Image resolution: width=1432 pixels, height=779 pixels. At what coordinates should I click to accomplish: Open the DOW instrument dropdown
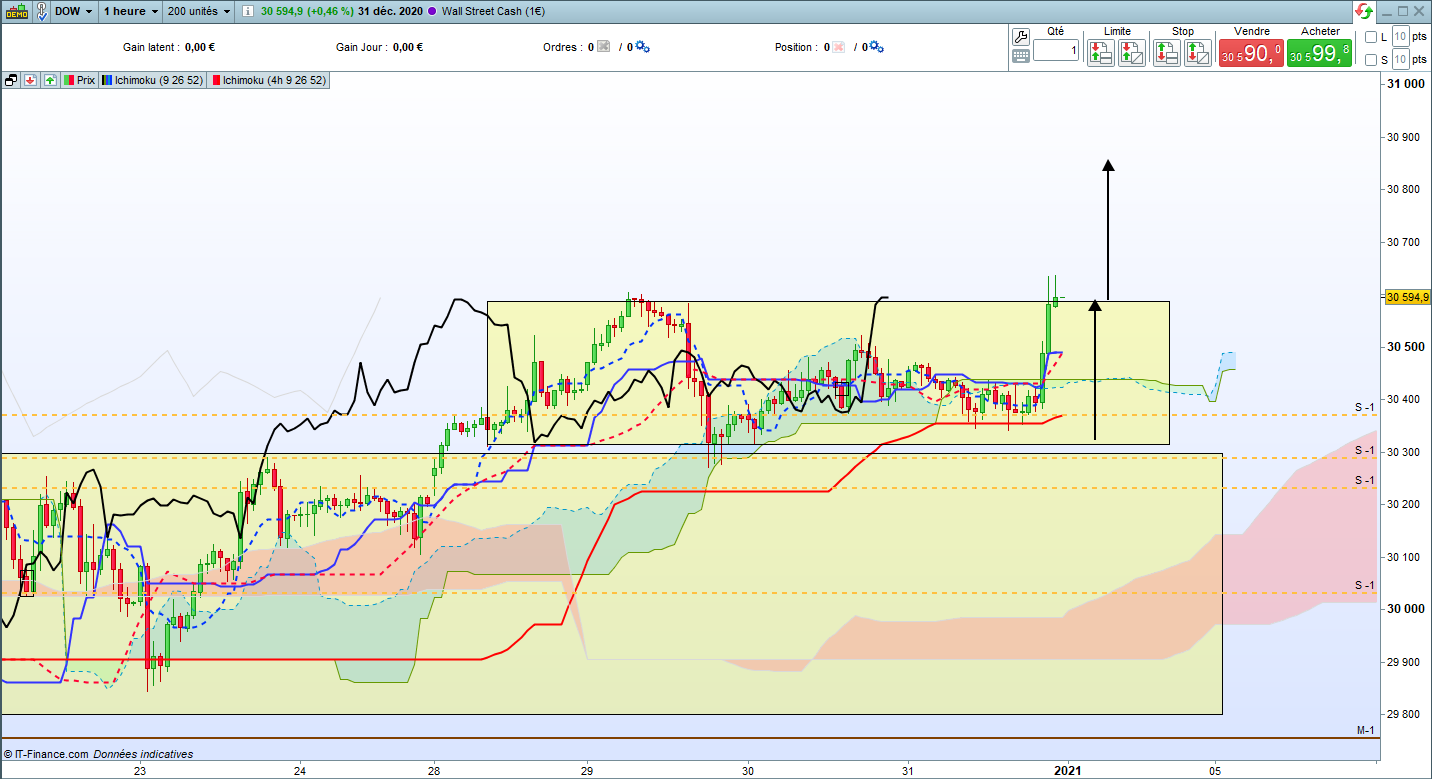tap(74, 11)
